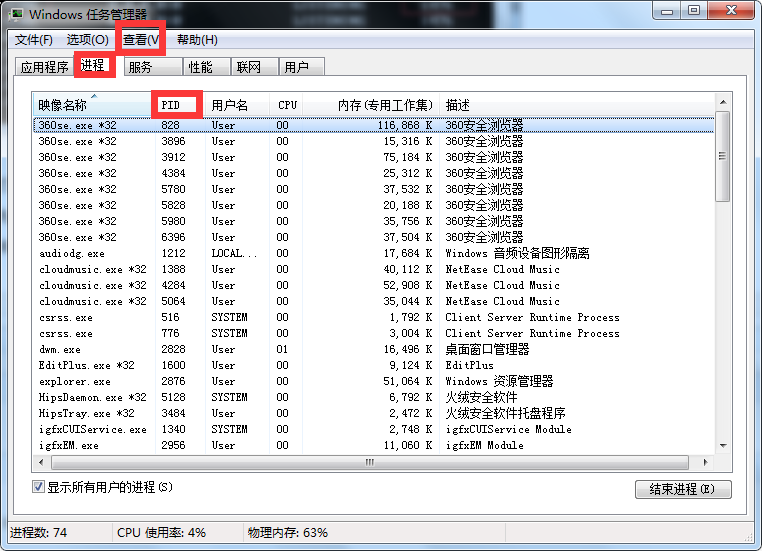Close the Task Manager window
This screenshot has height=551, width=762.
pyautogui.click(x=732, y=11)
